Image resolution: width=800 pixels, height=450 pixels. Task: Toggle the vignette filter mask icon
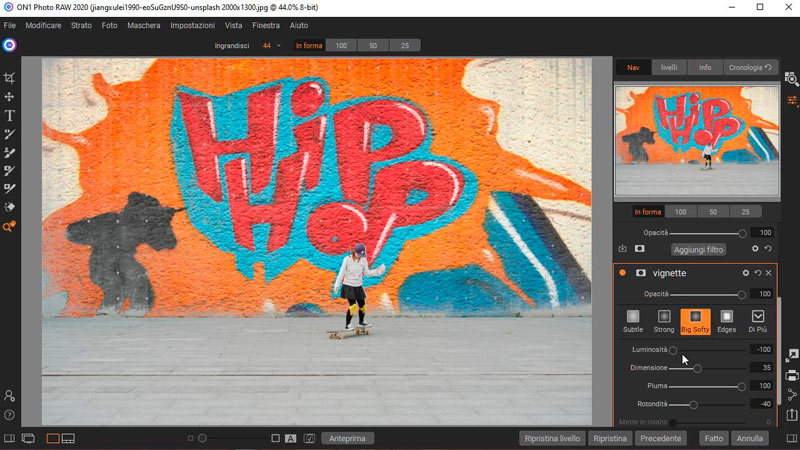coord(641,273)
